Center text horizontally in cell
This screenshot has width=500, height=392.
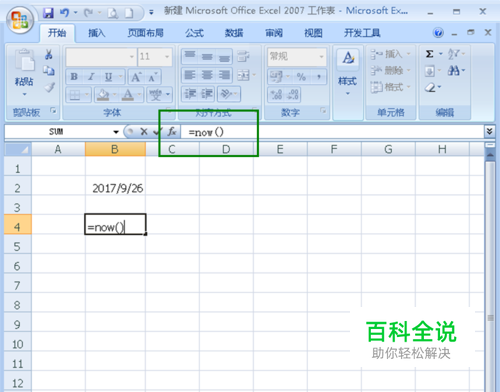207,76
